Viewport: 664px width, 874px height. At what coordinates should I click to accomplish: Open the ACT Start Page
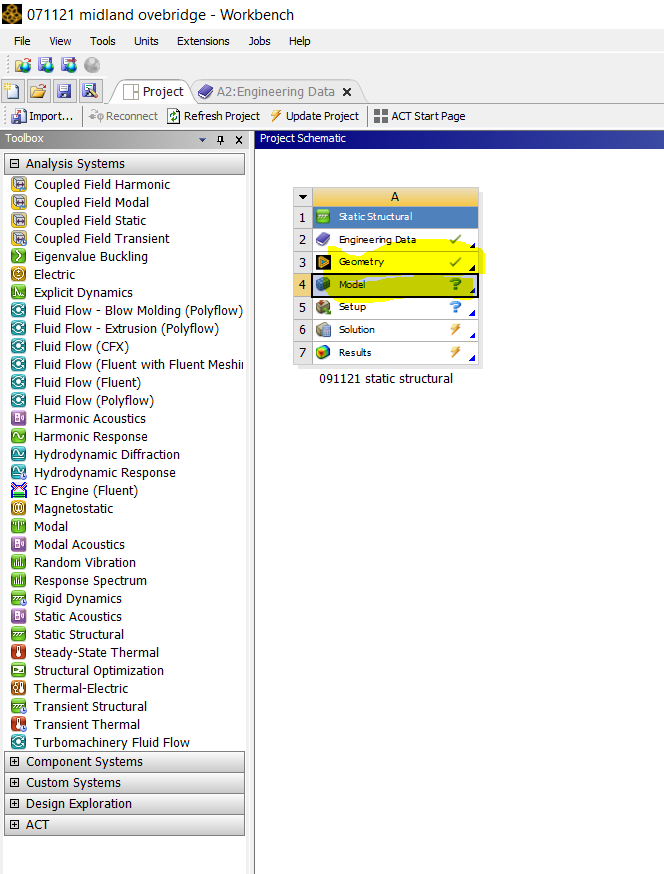[x=420, y=116]
